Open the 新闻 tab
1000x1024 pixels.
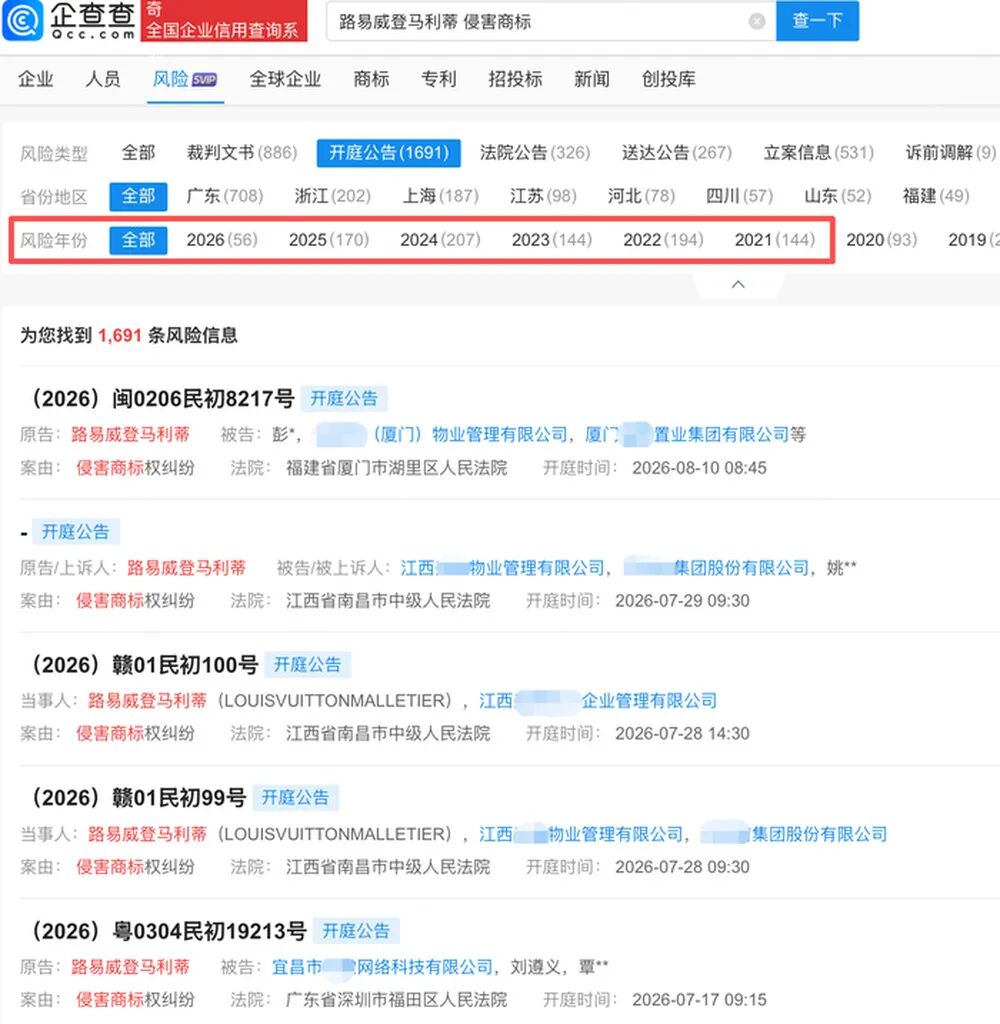click(x=592, y=79)
